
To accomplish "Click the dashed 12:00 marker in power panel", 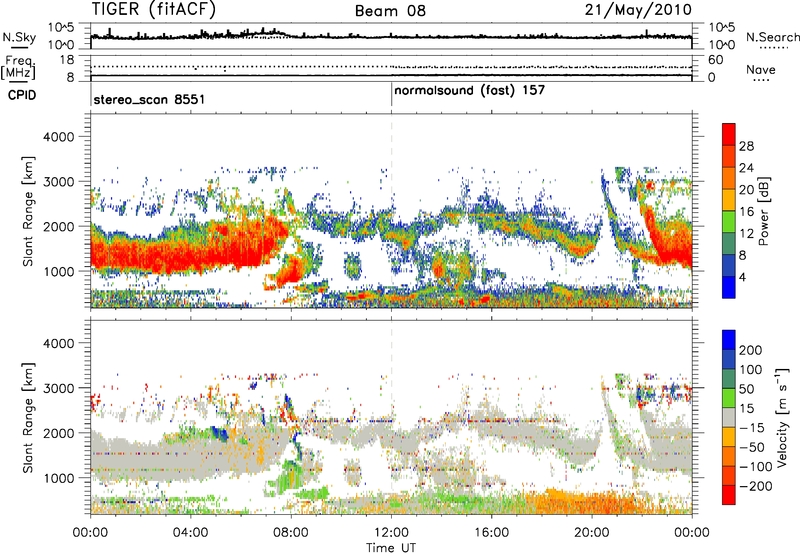I will (391, 211).
